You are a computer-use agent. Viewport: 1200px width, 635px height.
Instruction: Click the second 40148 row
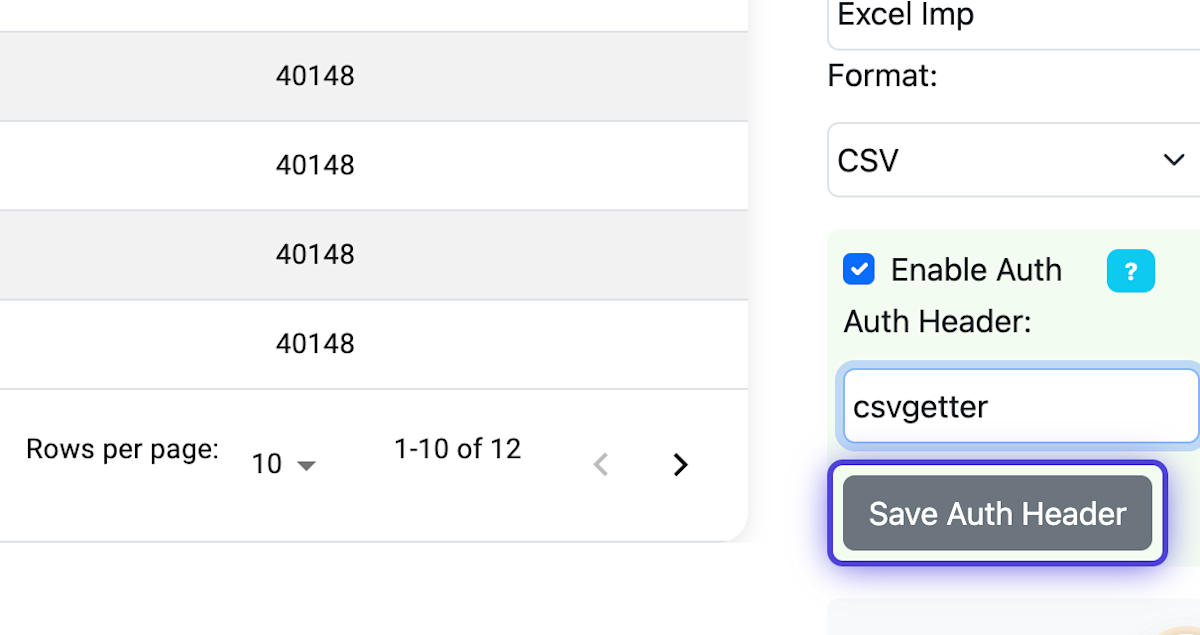point(315,165)
